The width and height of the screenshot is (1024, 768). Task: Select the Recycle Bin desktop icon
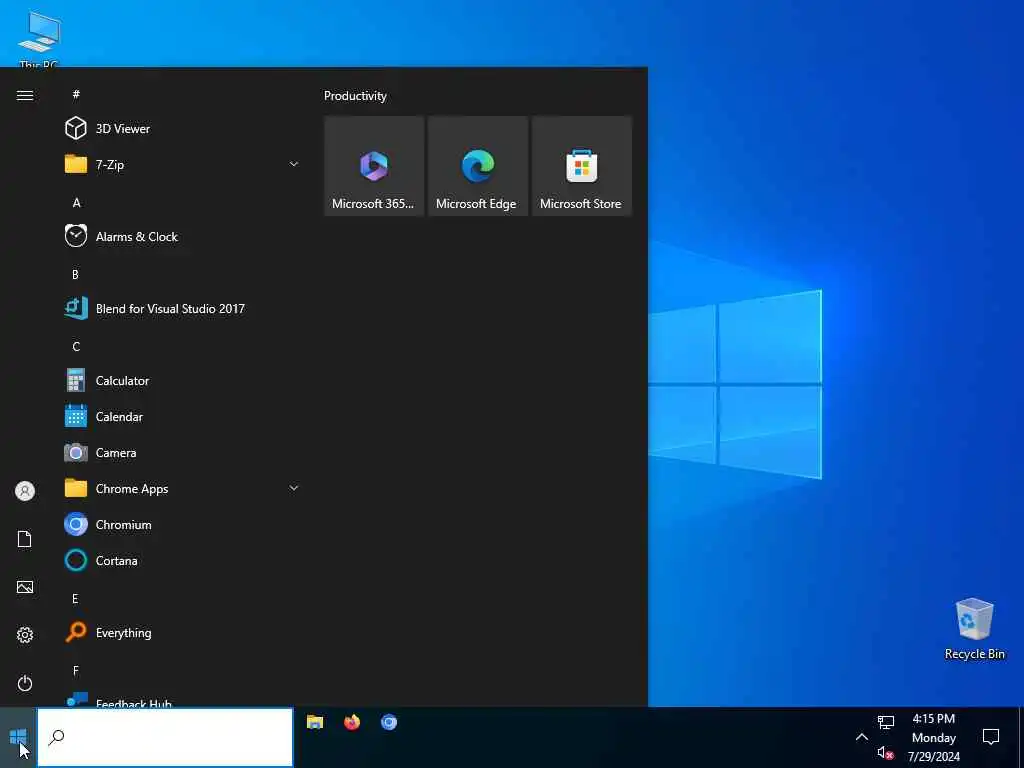[x=974, y=629]
